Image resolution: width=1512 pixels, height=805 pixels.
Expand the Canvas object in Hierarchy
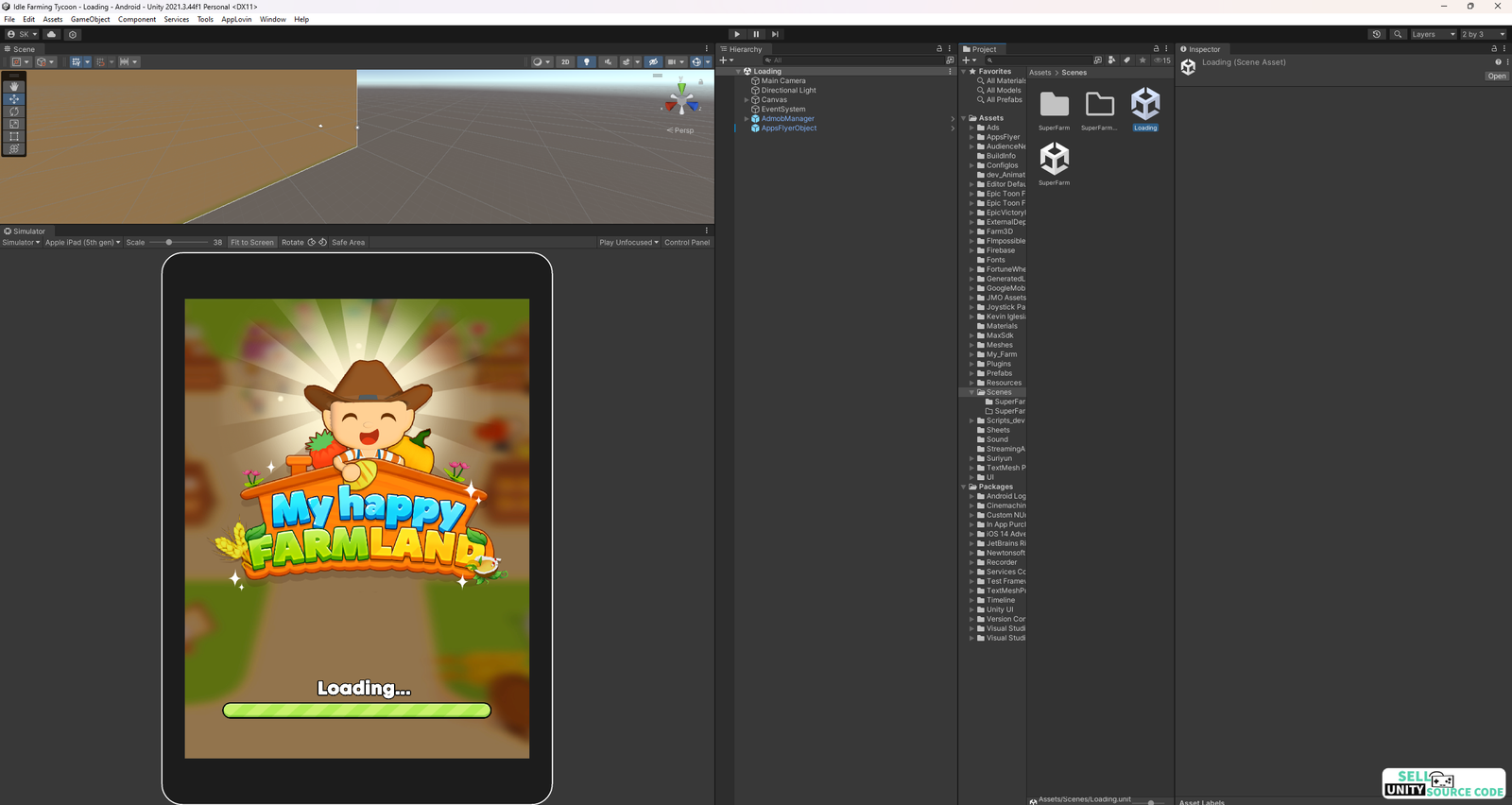coord(747,99)
